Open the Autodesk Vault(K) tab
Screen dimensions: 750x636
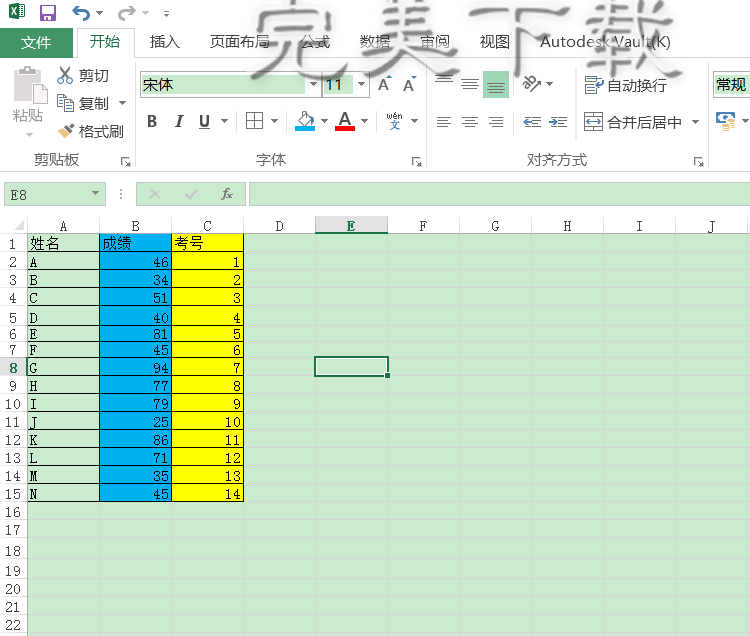click(606, 42)
